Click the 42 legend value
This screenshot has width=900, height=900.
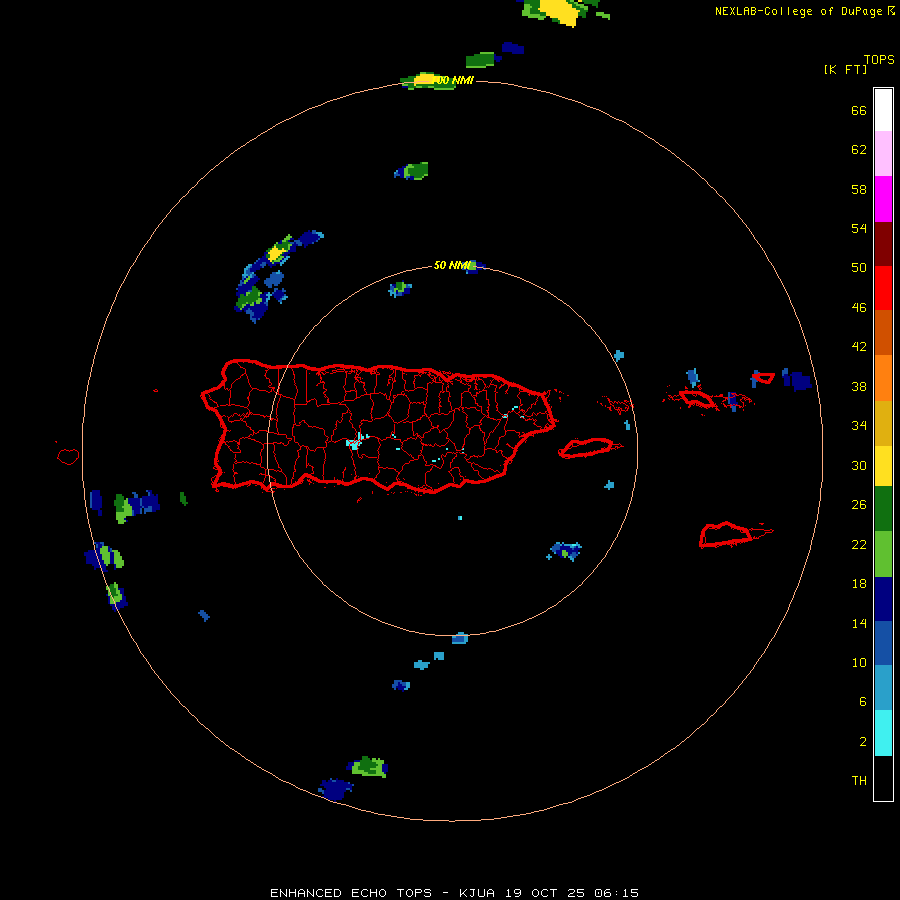[x=859, y=346]
